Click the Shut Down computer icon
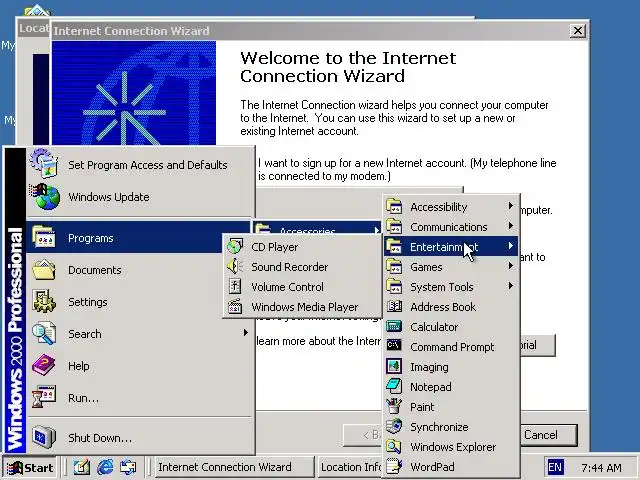 click(x=44, y=437)
